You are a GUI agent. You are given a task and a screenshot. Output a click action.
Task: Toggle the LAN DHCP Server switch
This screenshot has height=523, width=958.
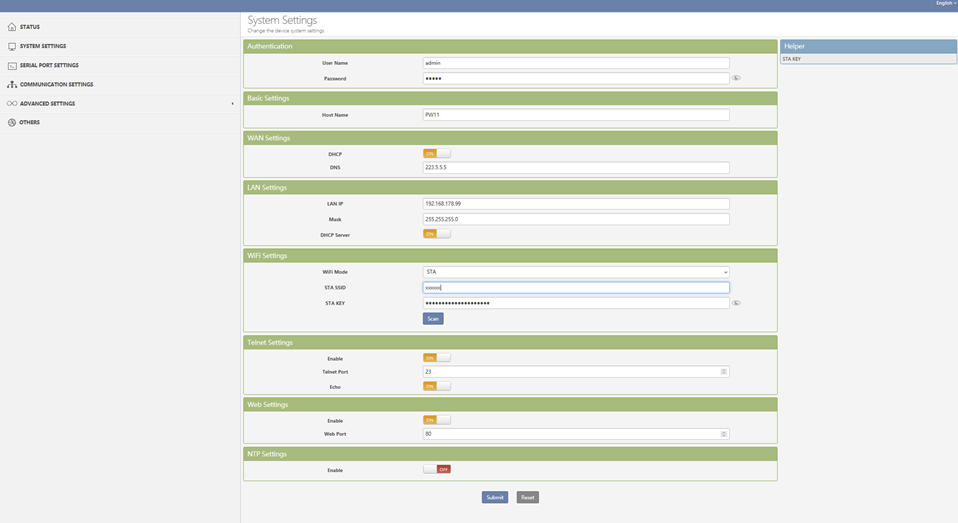click(436, 234)
